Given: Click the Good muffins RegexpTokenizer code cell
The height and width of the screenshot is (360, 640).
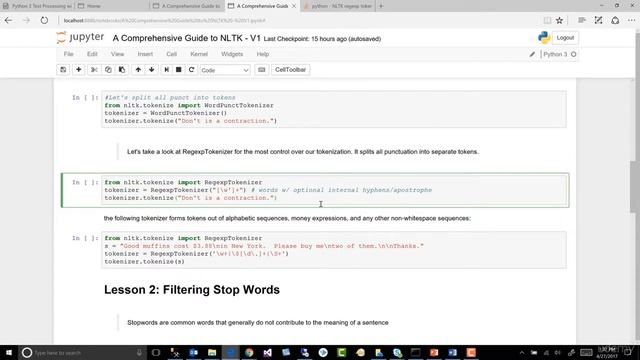Looking at the screenshot, I should 333,250.
